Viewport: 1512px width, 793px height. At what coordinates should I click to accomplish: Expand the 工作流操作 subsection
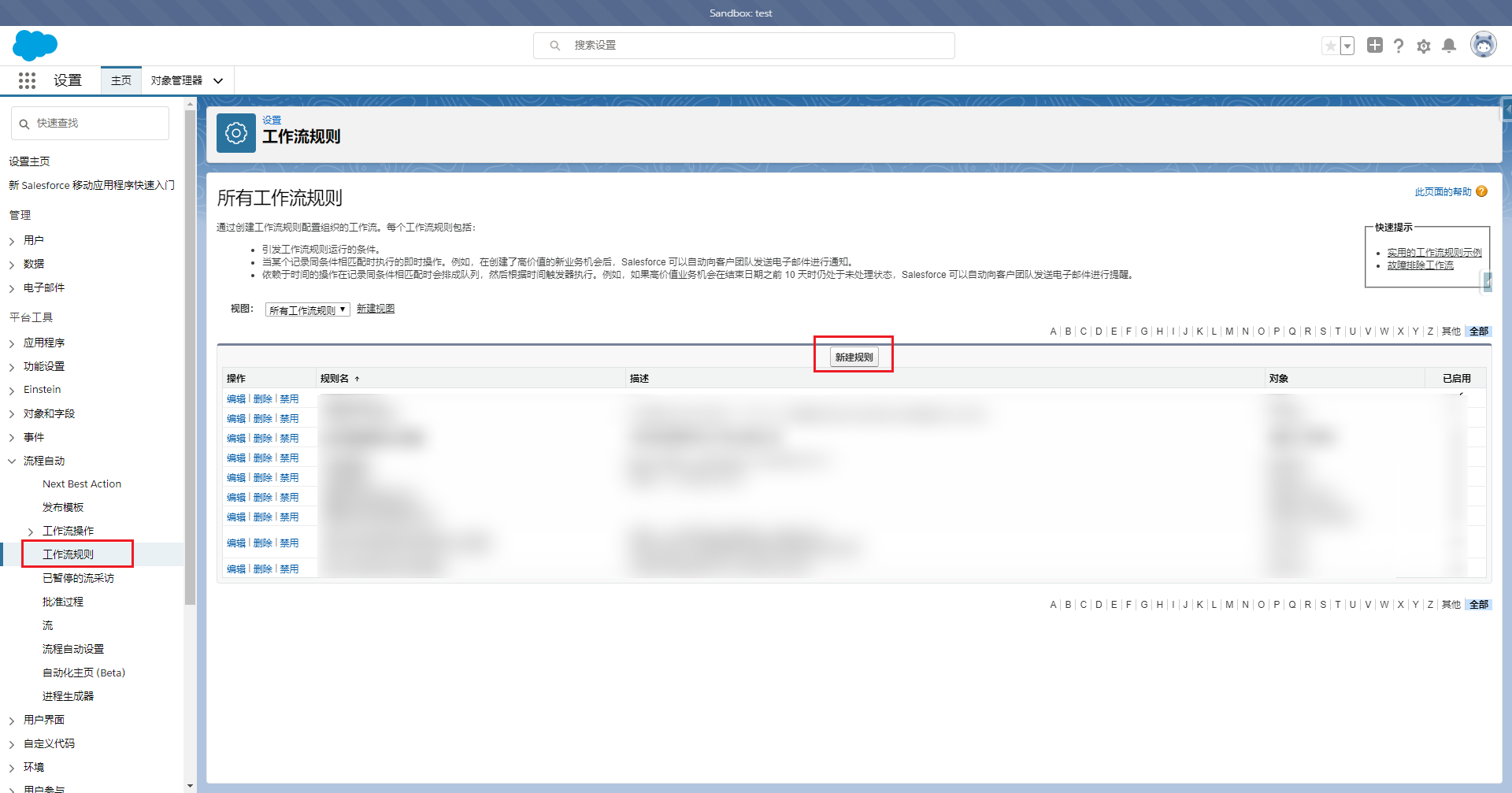pyautogui.click(x=31, y=532)
